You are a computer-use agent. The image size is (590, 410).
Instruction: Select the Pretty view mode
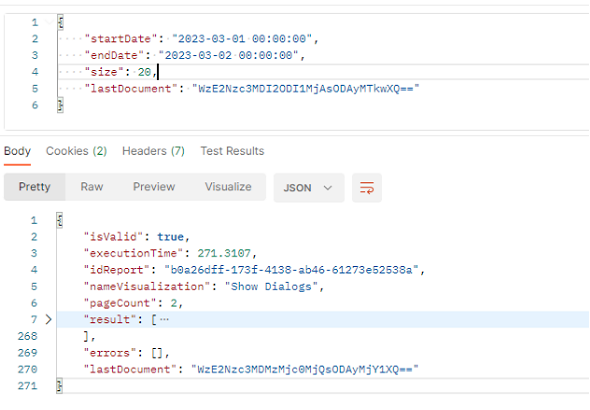click(x=35, y=187)
